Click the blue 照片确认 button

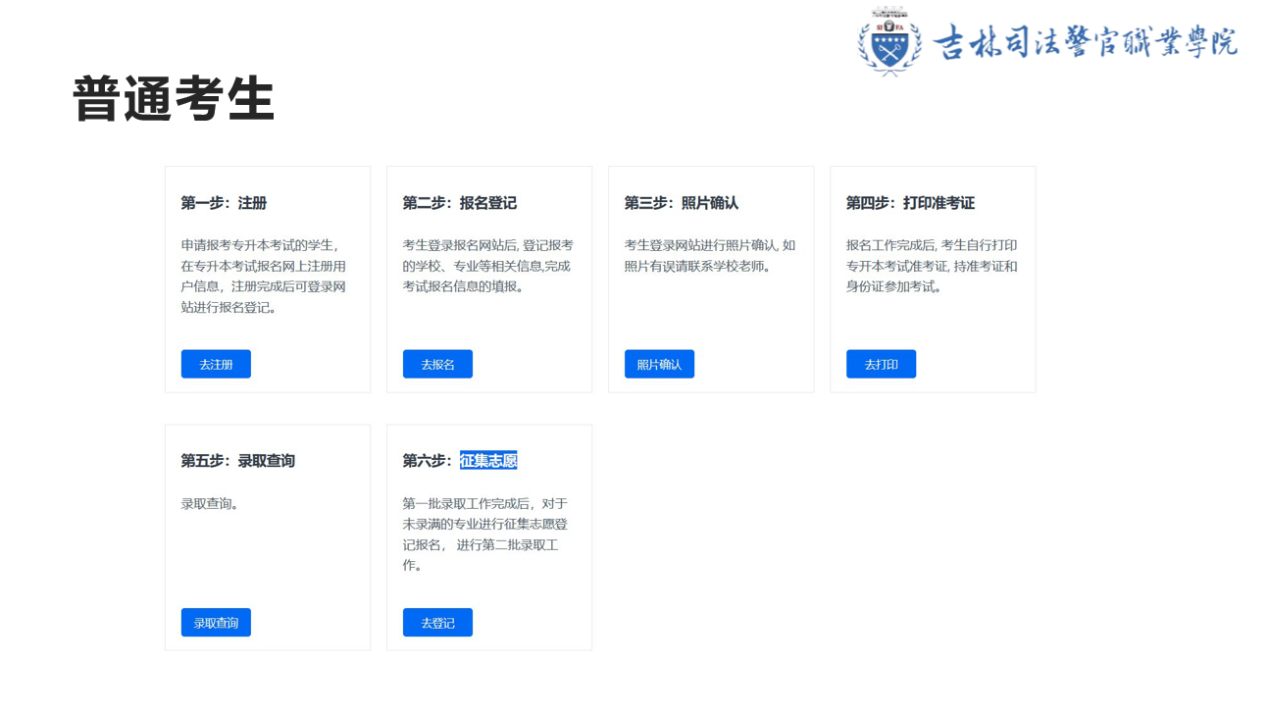[659, 364]
